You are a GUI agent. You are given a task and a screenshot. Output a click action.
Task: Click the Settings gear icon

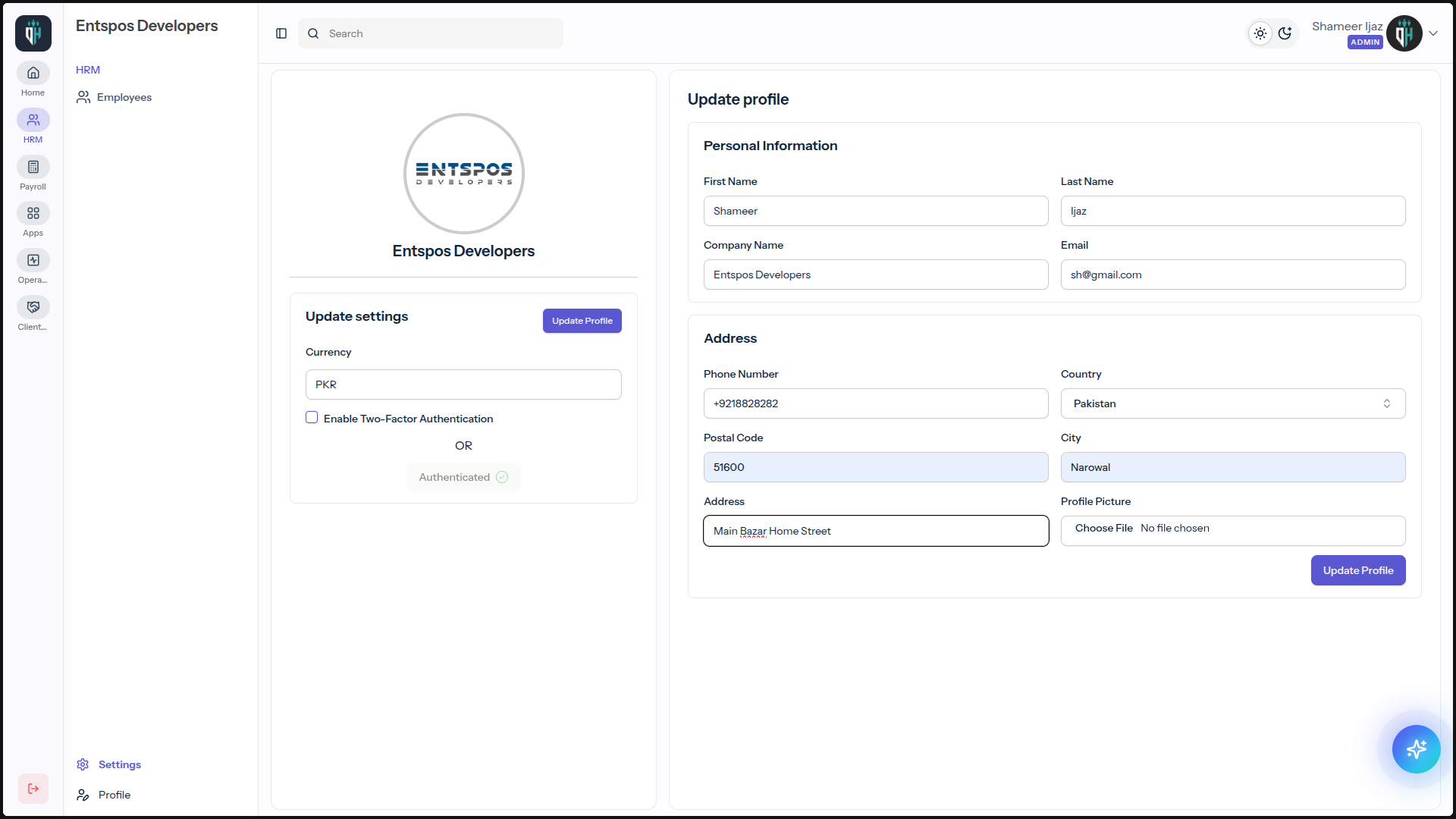(83, 764)
